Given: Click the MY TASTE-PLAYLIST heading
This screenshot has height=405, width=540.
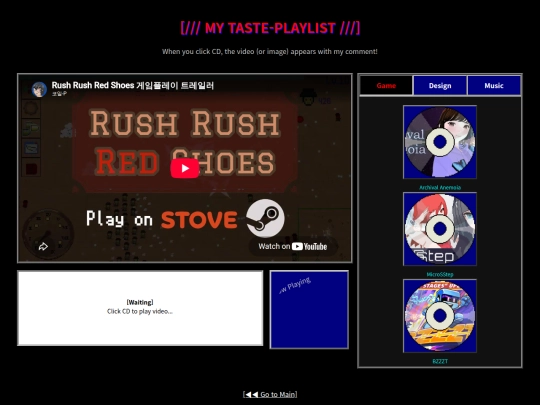Looking at the screenshot, I should (270, 28).
